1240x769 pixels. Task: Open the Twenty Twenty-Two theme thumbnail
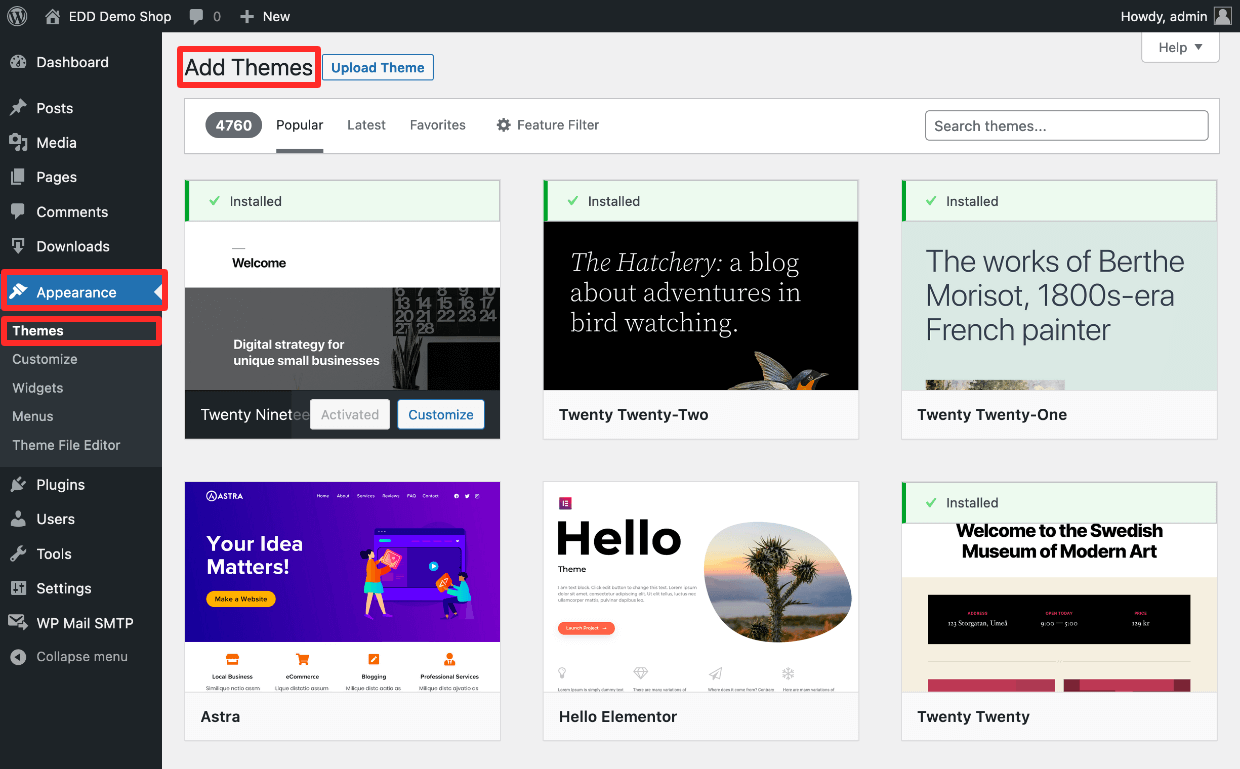[x=701, y=306]
